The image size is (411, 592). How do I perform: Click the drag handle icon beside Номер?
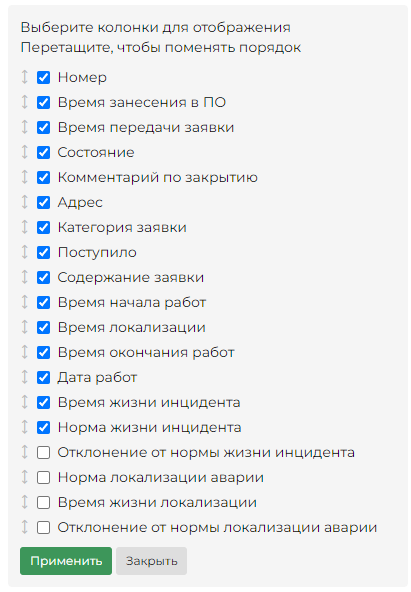click(x=25, y=77)
